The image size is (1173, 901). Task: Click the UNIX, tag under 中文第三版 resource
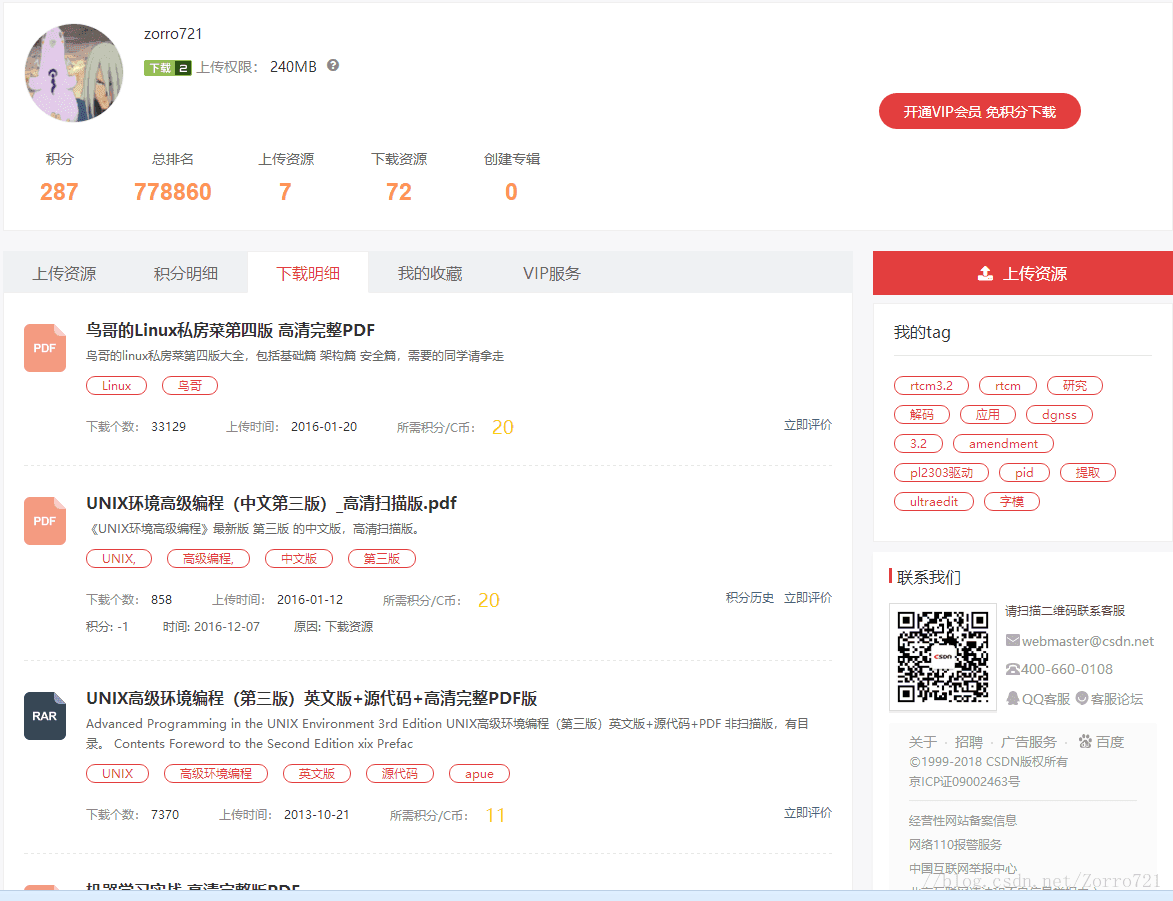(x=119, y=558)
